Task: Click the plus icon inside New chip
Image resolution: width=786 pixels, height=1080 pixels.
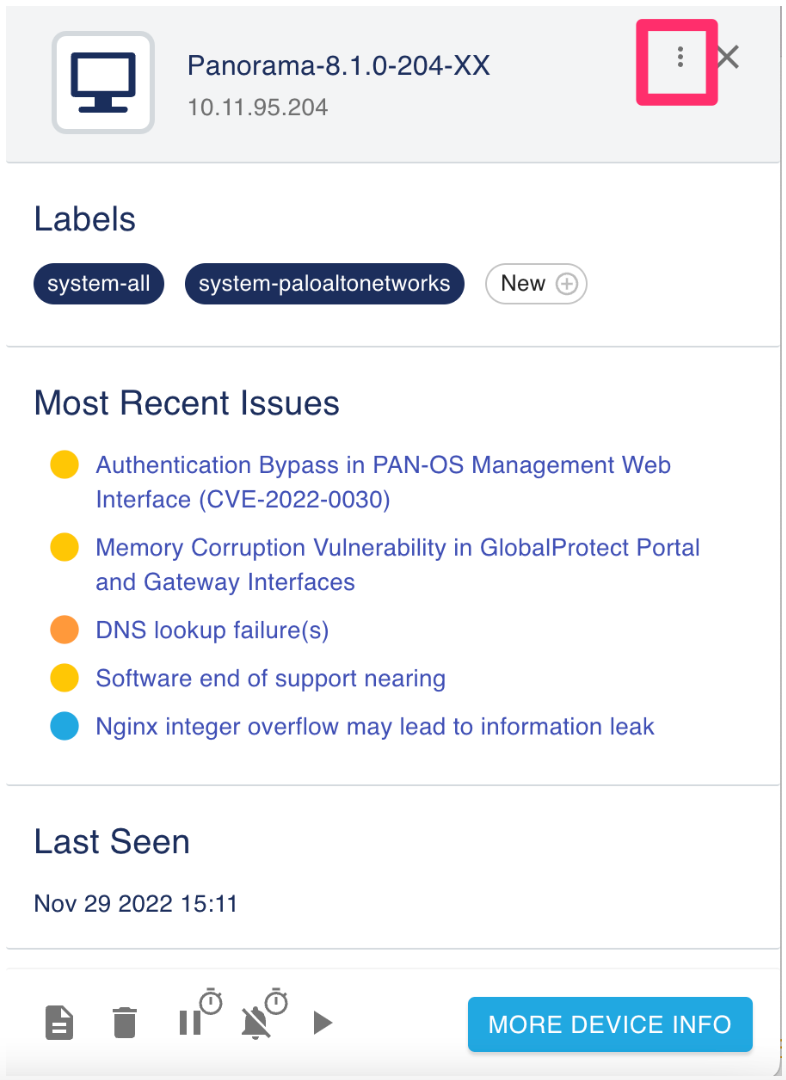Action: point(567,284)
